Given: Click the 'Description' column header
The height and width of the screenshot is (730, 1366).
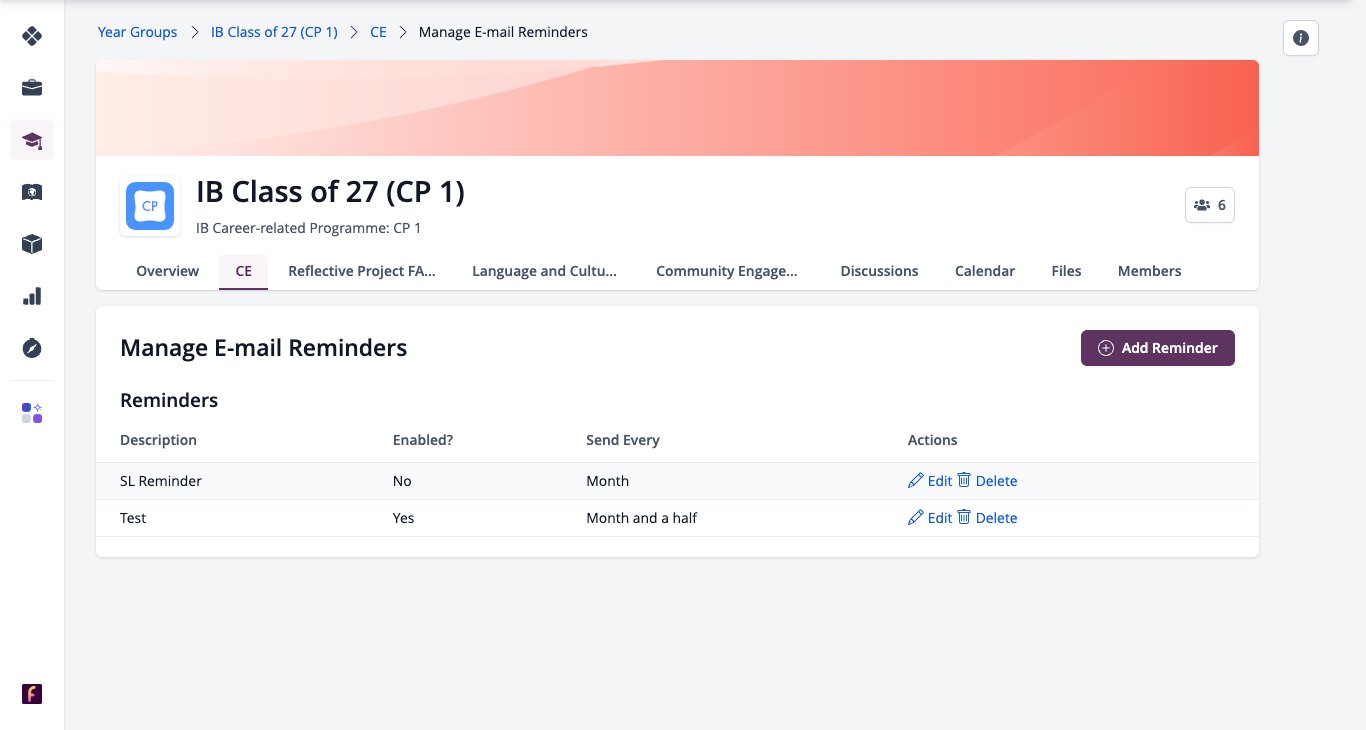Looking at the screenshot, I should click(158, 440).
